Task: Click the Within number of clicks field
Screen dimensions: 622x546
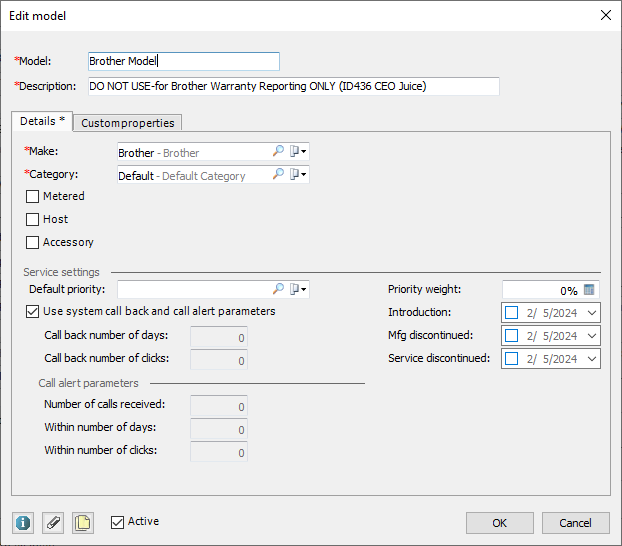Action: click(219, 452)
